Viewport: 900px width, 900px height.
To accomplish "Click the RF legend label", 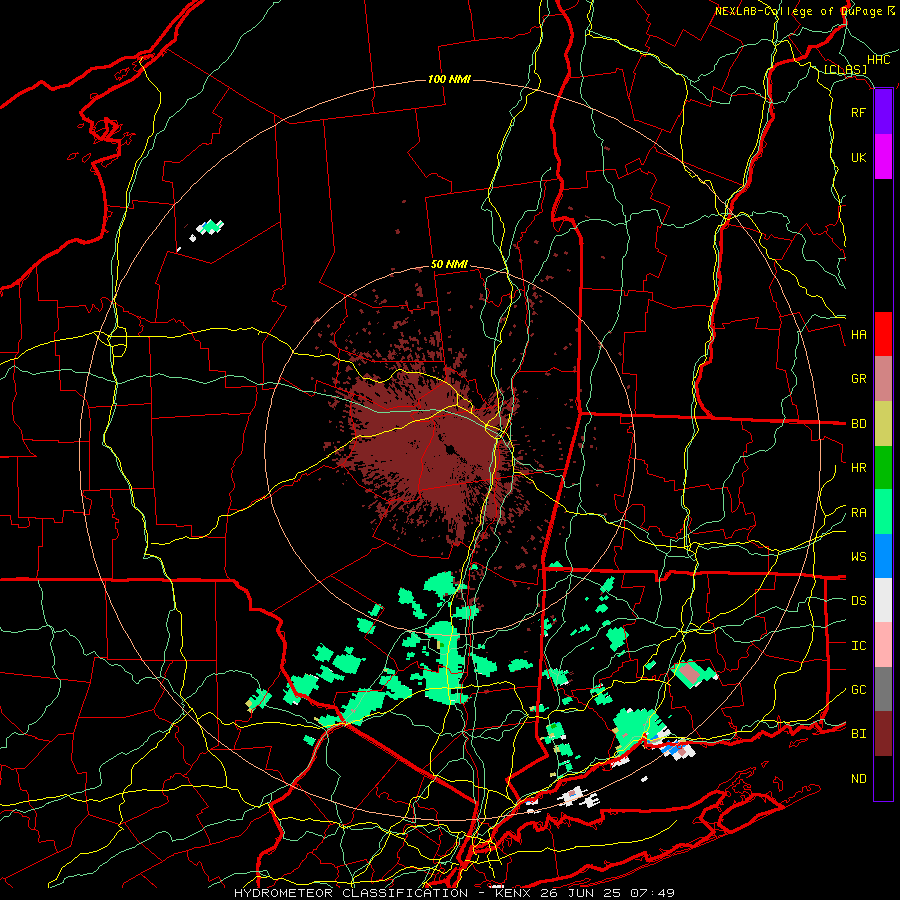I will pos(858,112).
